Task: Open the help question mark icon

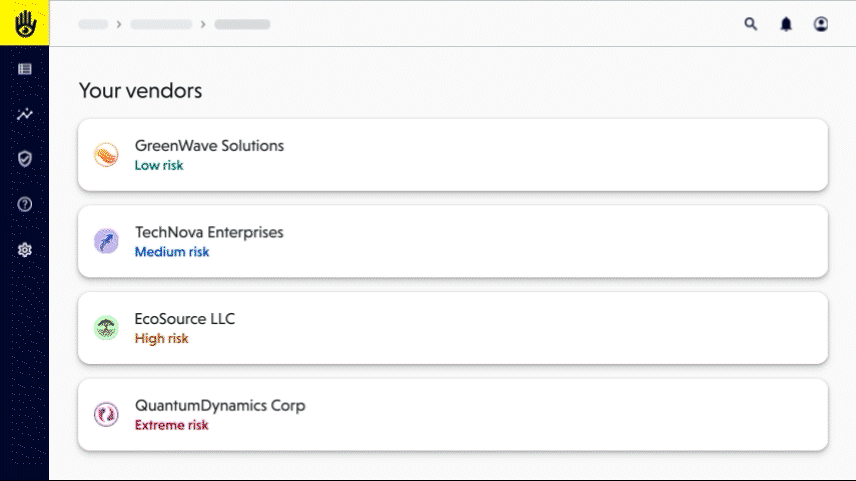Action: coord(25,204)
